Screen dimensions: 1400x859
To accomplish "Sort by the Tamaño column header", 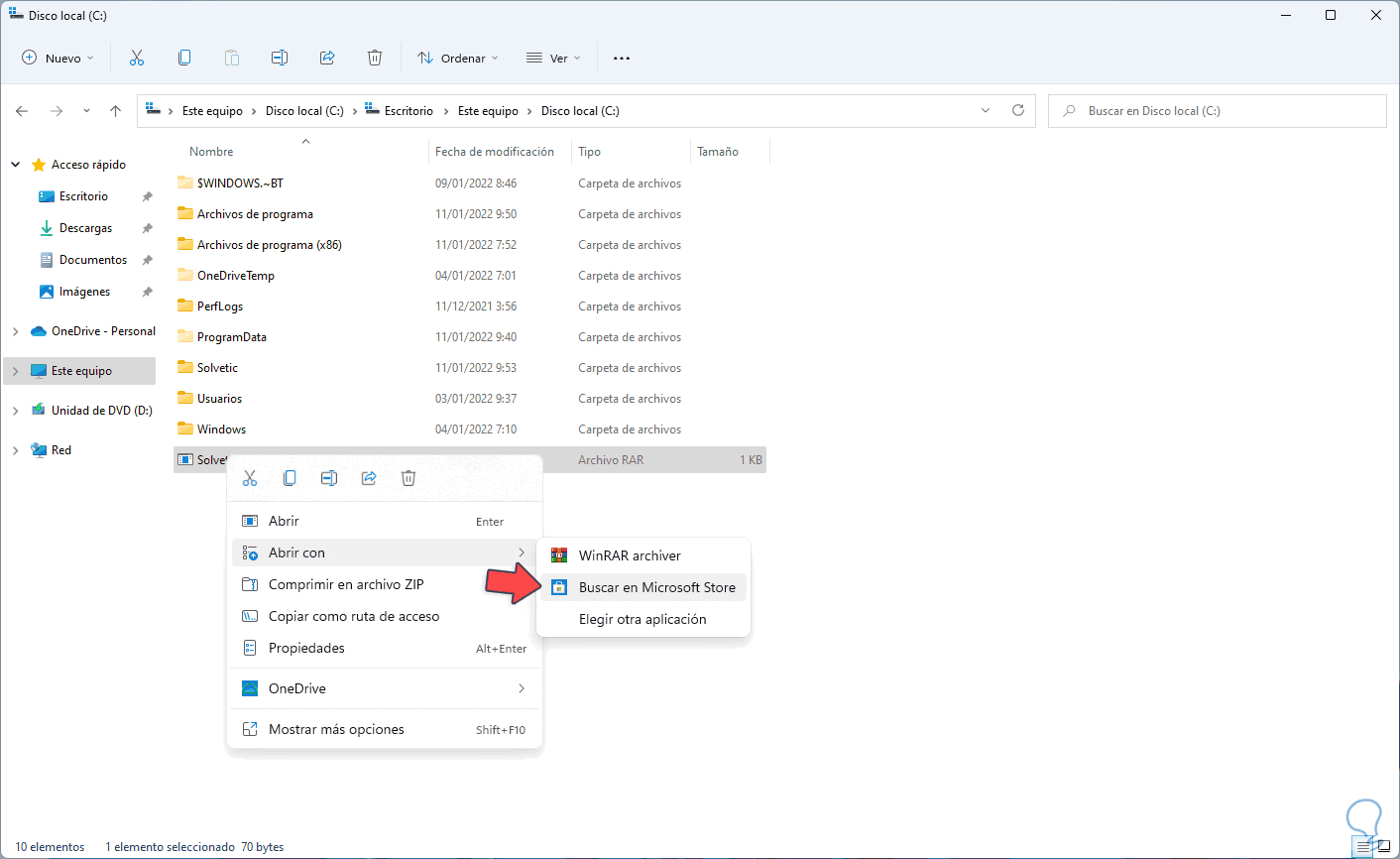I will pyautogui.click(x=718, y=152).
